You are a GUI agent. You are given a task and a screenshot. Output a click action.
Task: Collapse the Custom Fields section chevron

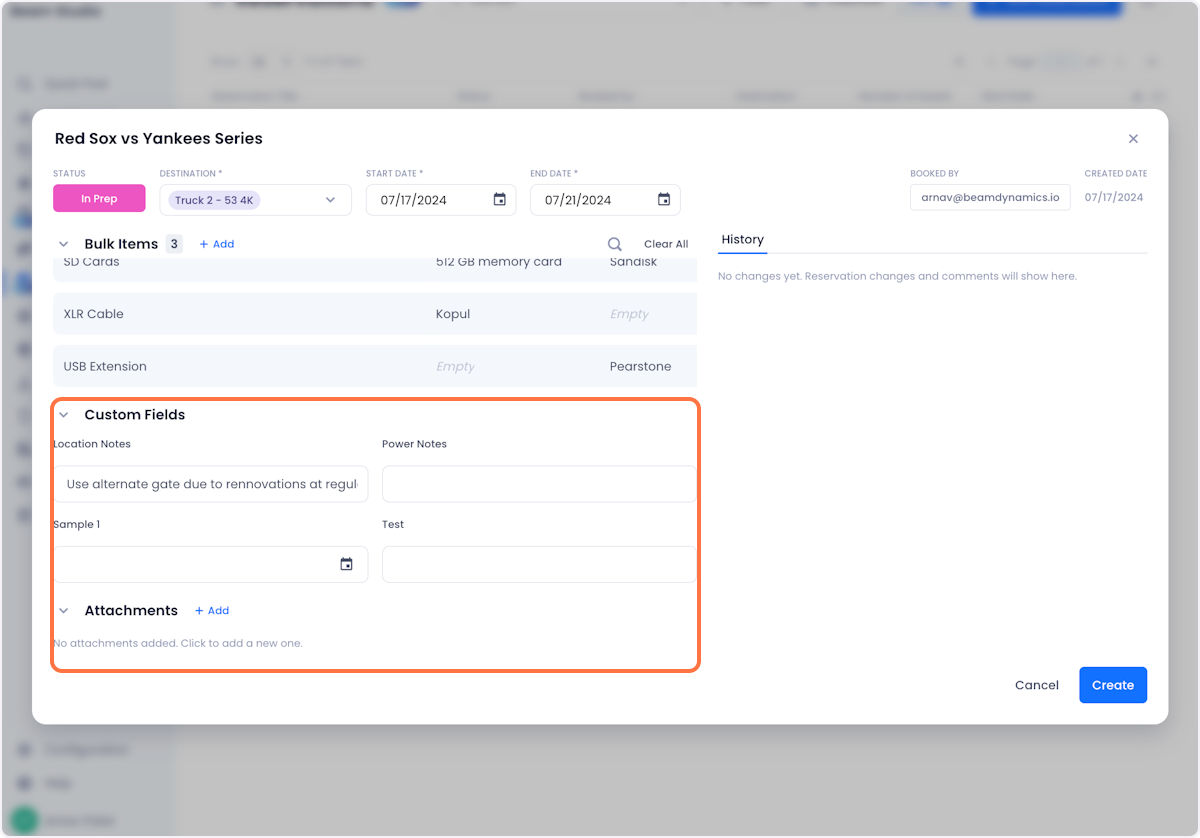point(63,415)
